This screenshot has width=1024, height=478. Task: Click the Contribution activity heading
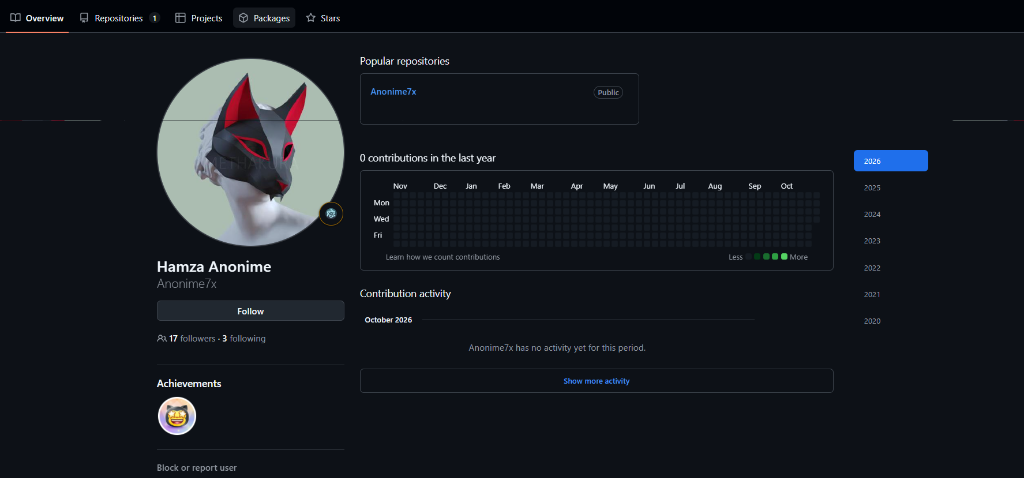pyautogui.click(x=405, y=294)
